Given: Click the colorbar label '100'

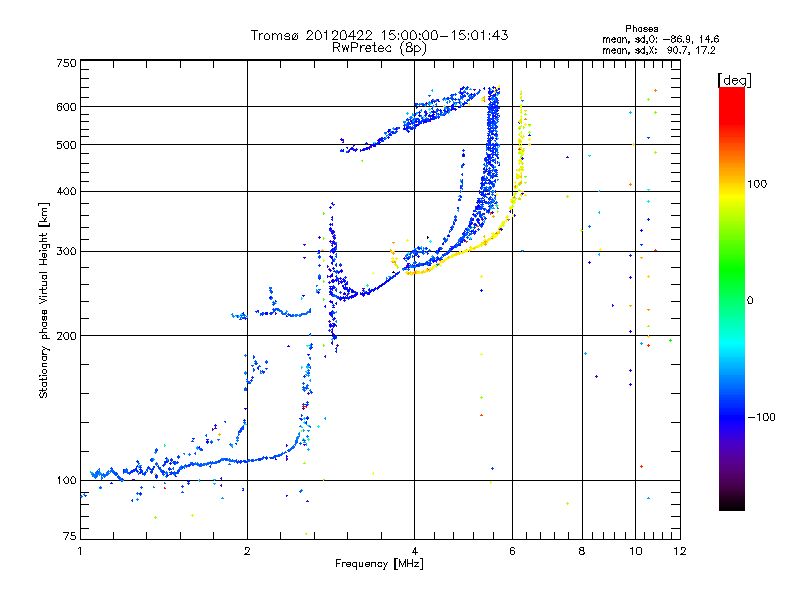Looking at the screenshot, I should 757,184.
